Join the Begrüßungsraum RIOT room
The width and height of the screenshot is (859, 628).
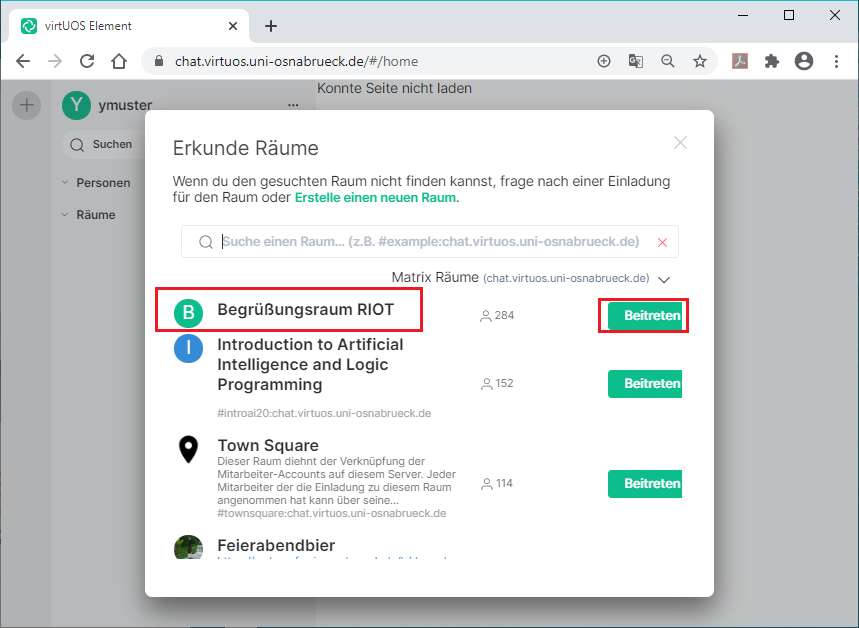point(645,316)
